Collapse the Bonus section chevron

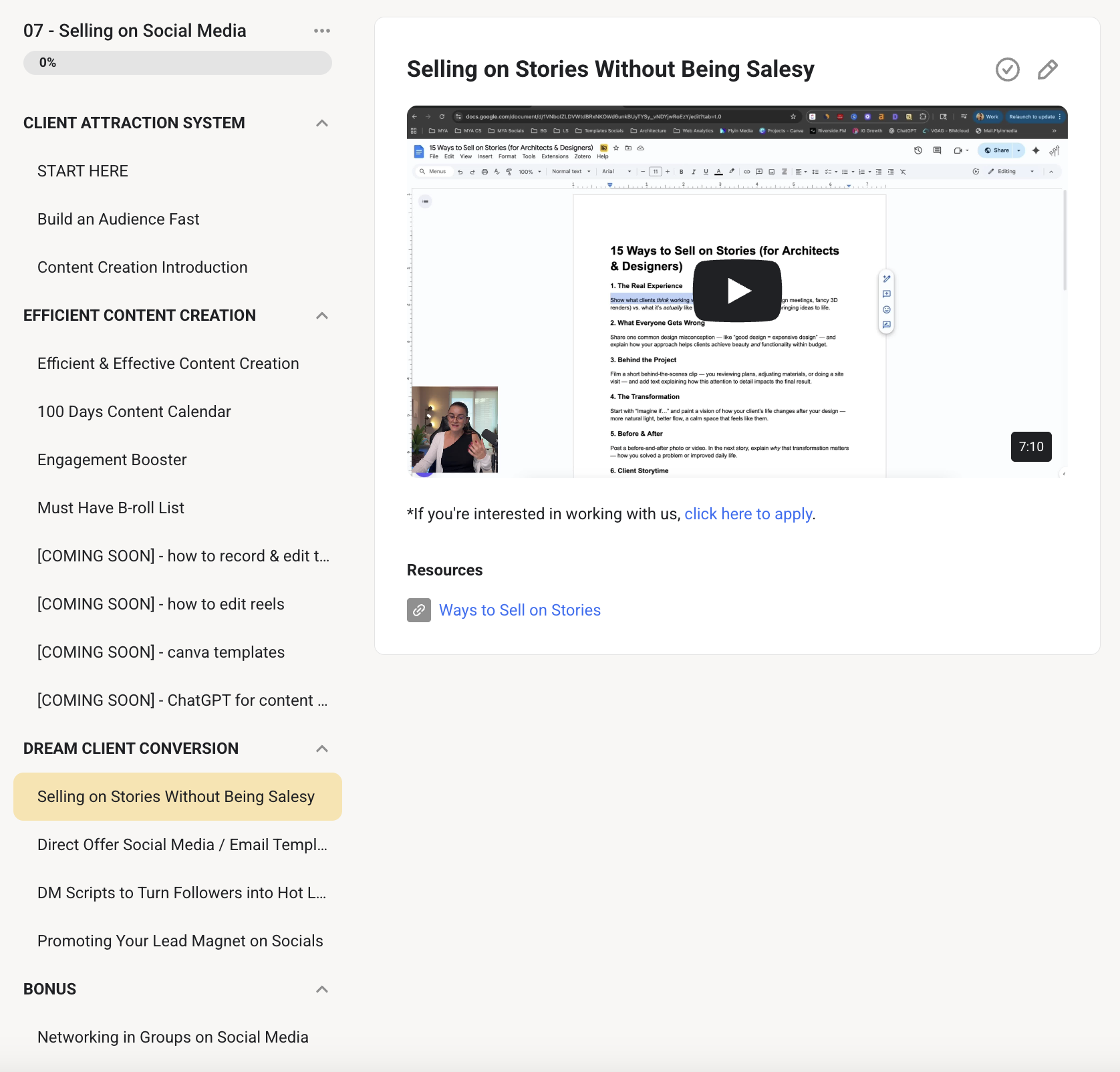click(x=322, y=989)
